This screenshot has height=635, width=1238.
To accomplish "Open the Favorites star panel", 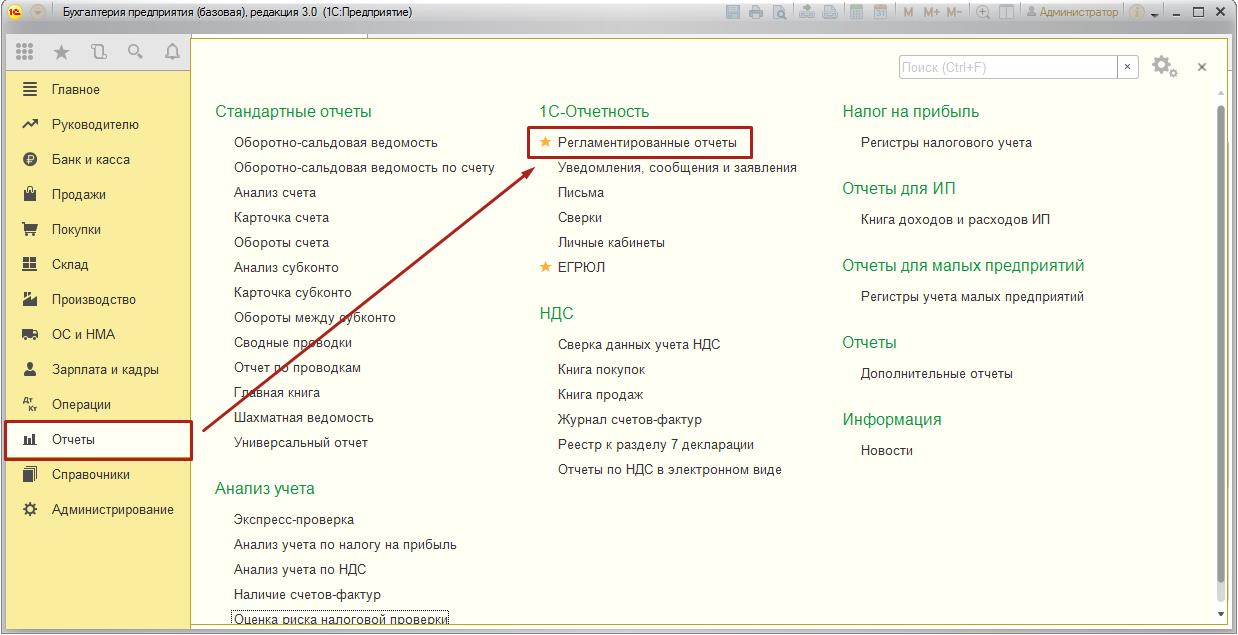I will tap(61, 52).
